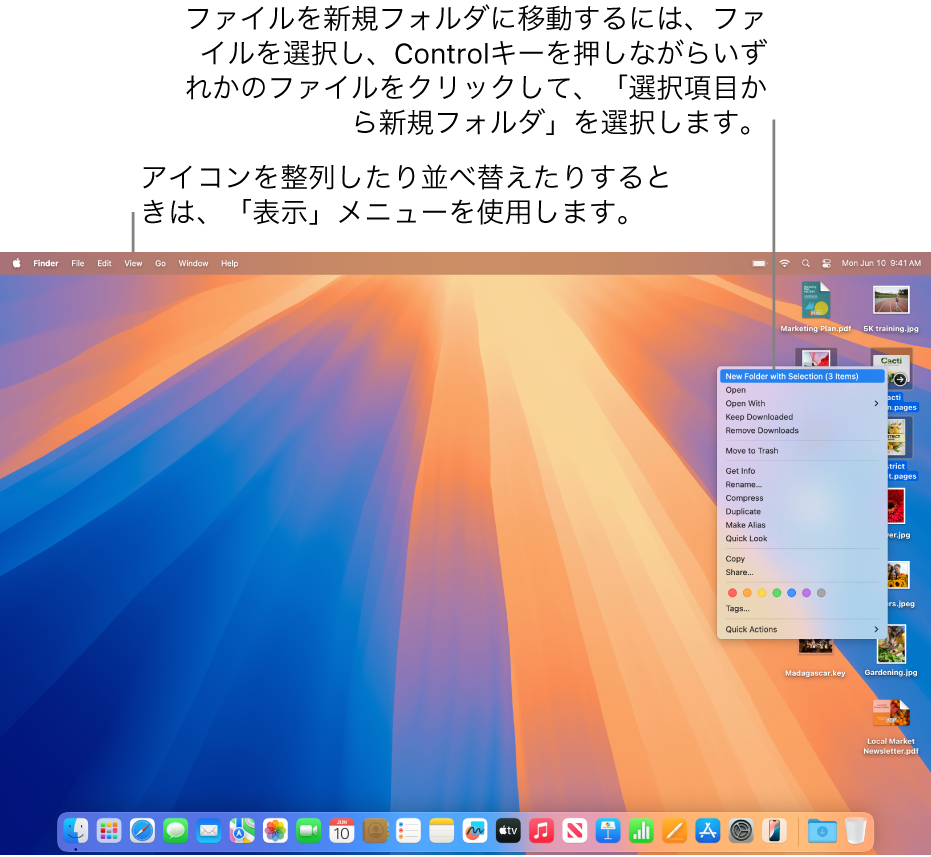Choose Get Info in context menu

[802, 471]
